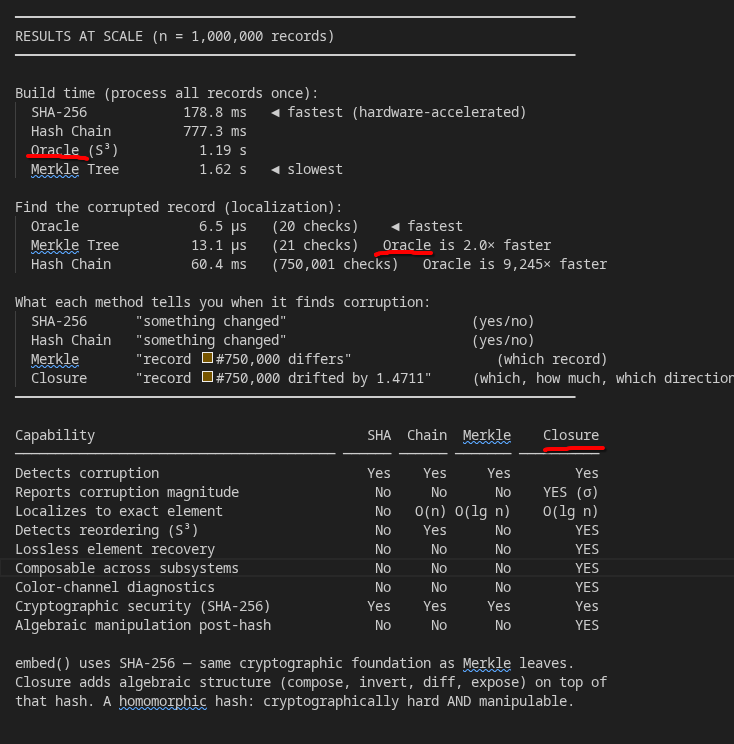The image size is (734, 744).
Task: Click the color swatch before "#750,000 drifted by 1.4711"
Action: click(x=207, y=377)
